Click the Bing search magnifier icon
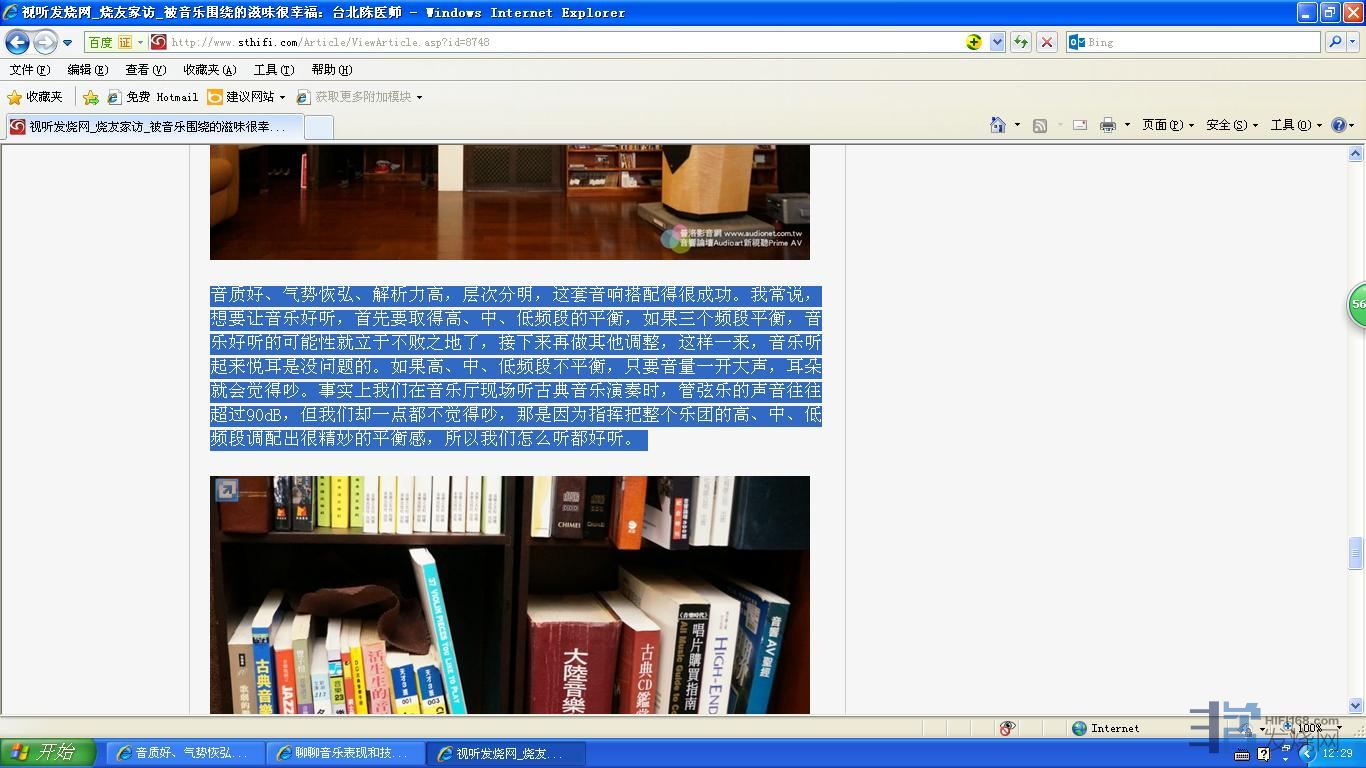The image size is (1366, 768). click(1334, 42)
